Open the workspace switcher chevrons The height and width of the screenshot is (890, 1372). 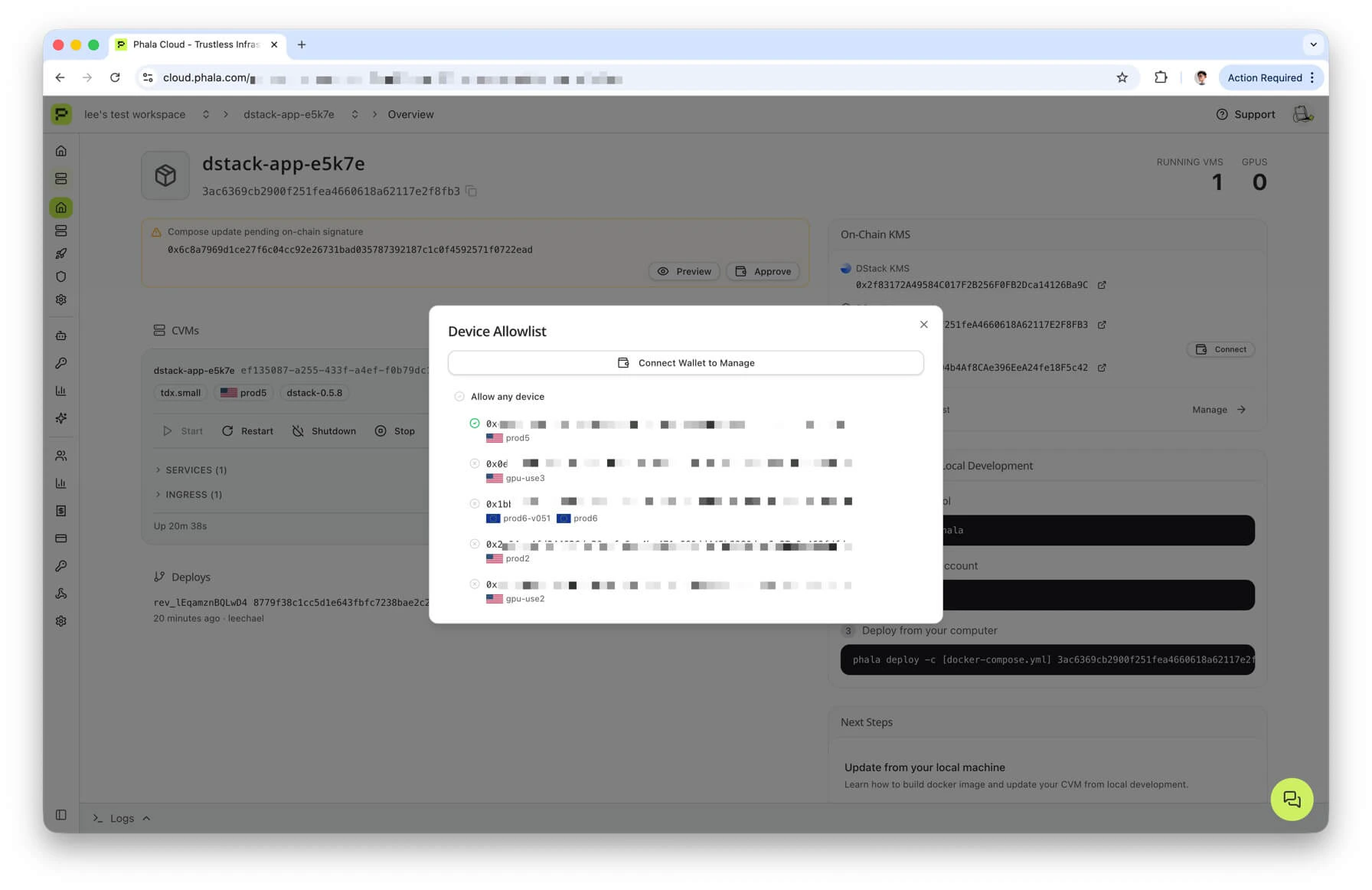tap(206, 114)
